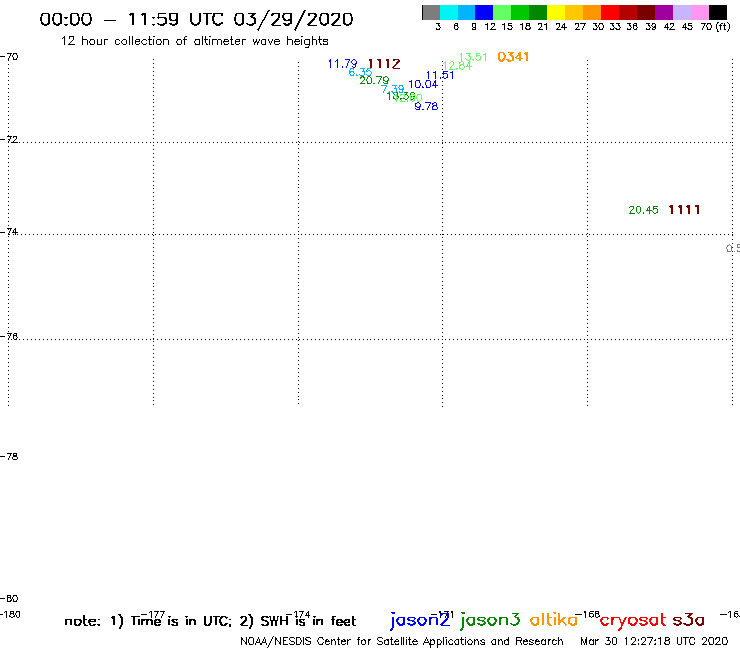Click the legend number 24
This screenshot has height=650, width=740.
(x=561, y=27)
